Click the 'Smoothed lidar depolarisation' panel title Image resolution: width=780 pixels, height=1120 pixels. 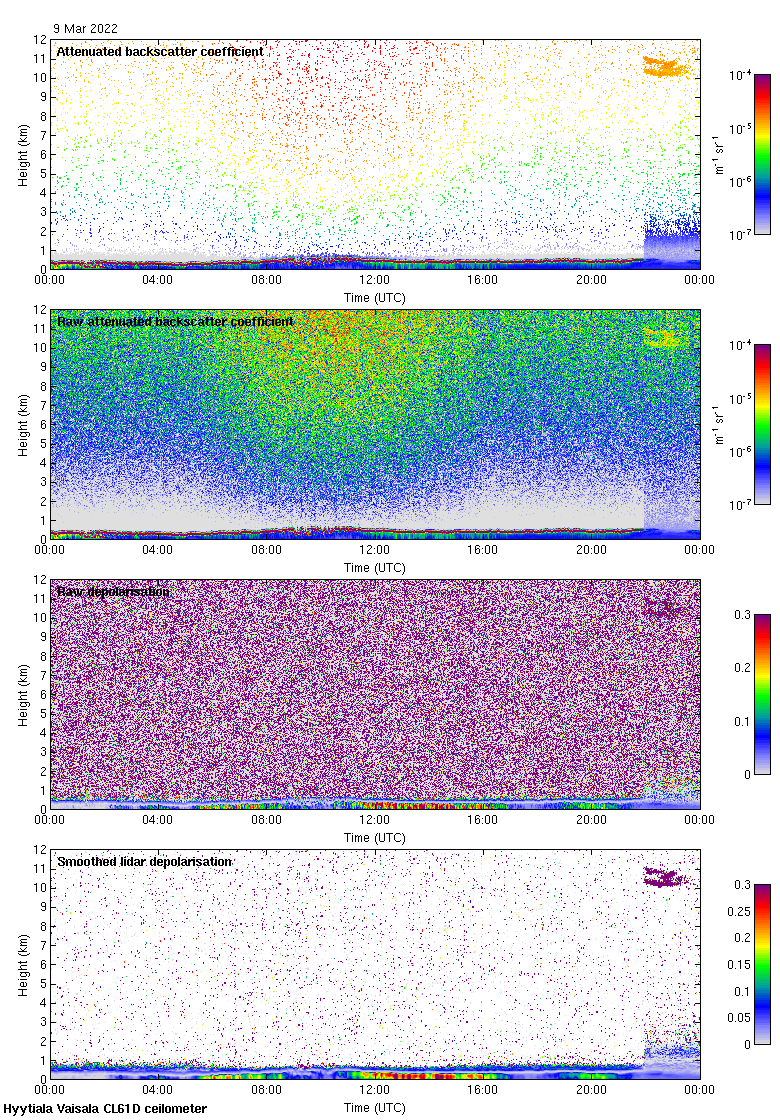(x=144, y=861)
